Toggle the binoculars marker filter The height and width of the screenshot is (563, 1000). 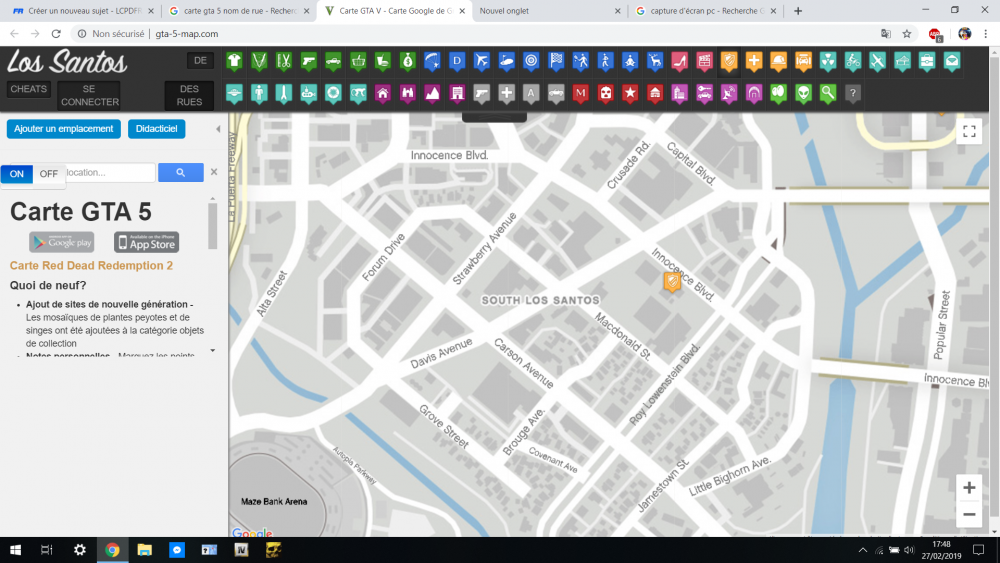[x=408, y=94]
